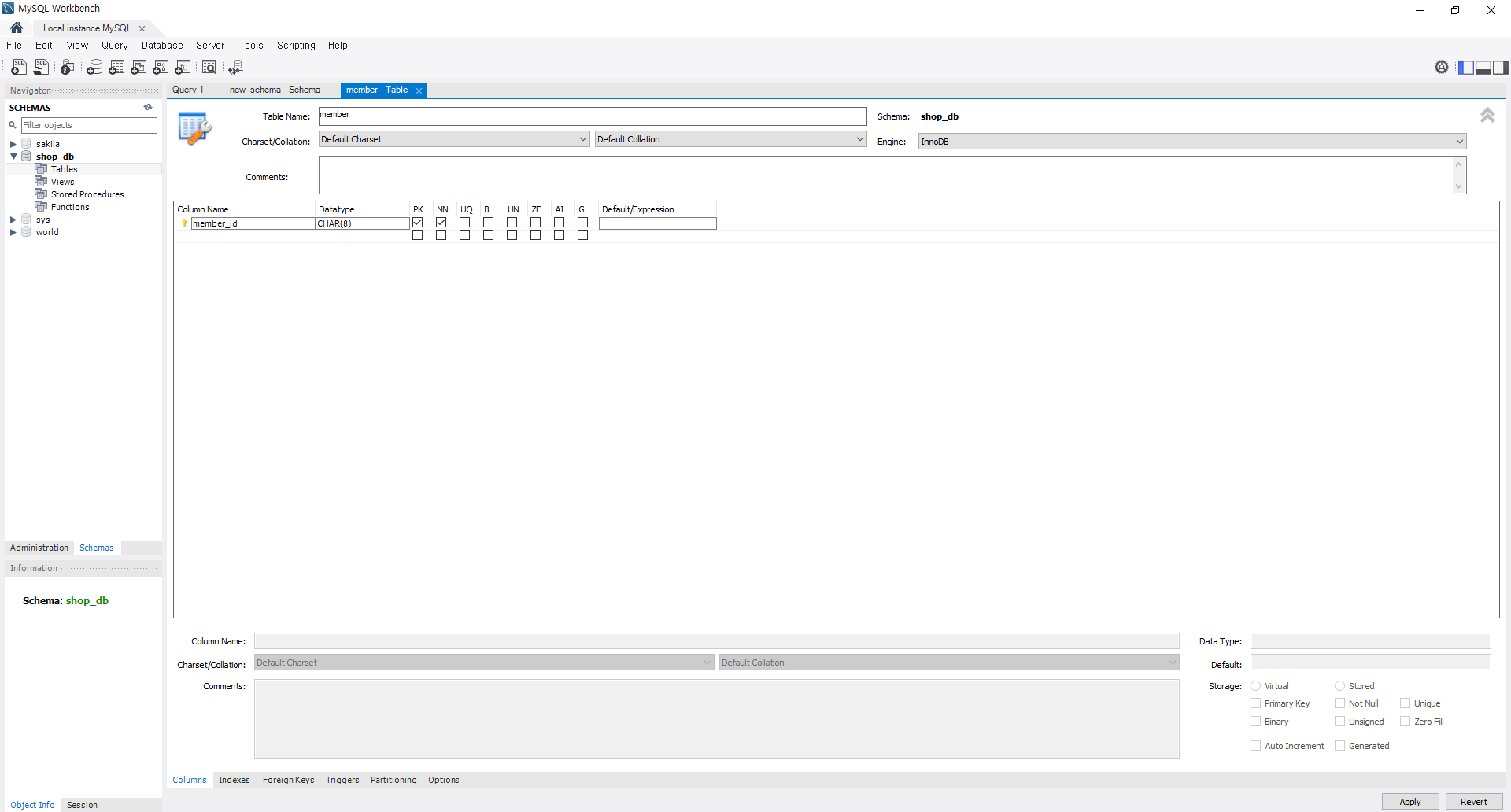
Task: Collapse the table header with double-chevron
Action: pyautogui.click(x=1487, y=116)
